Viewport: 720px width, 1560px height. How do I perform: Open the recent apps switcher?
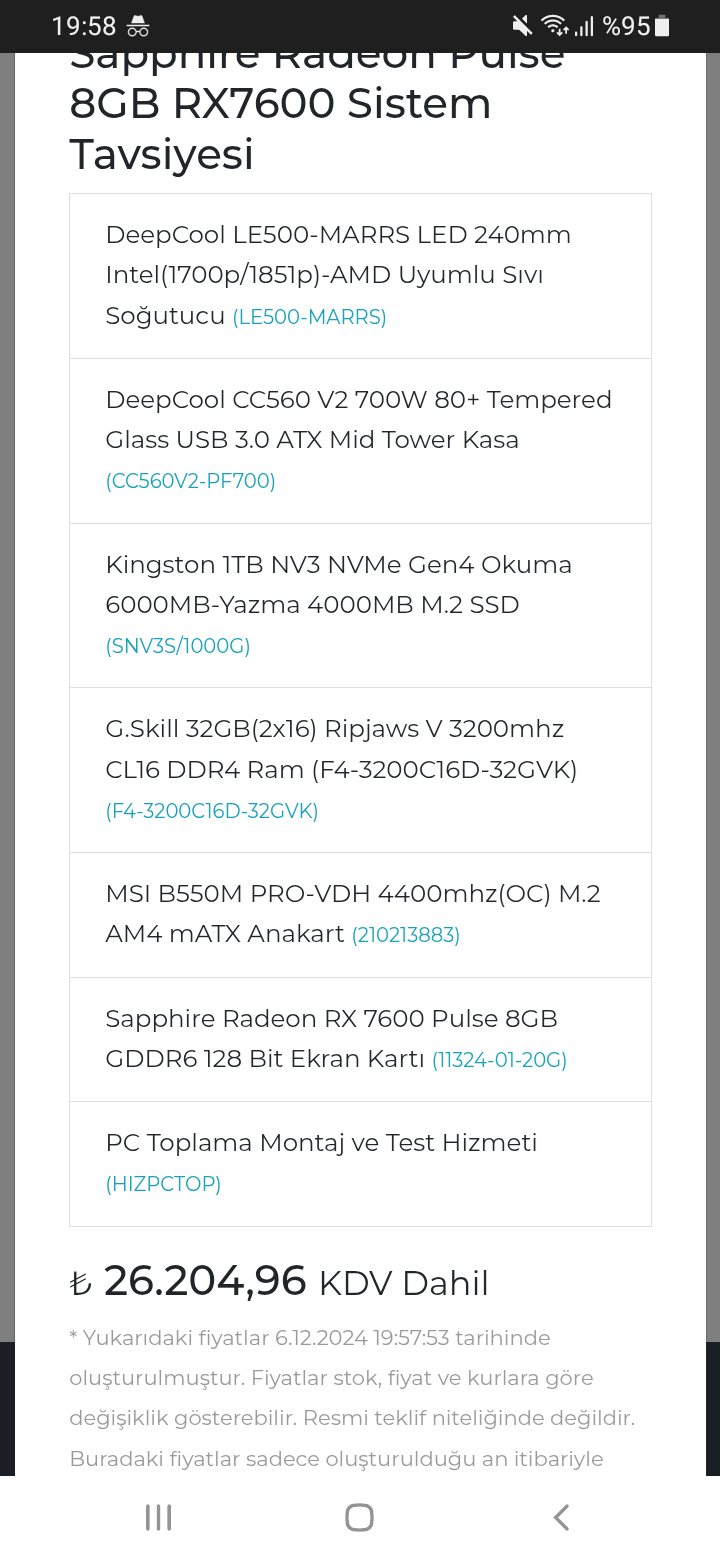(x=158, y=1517)
